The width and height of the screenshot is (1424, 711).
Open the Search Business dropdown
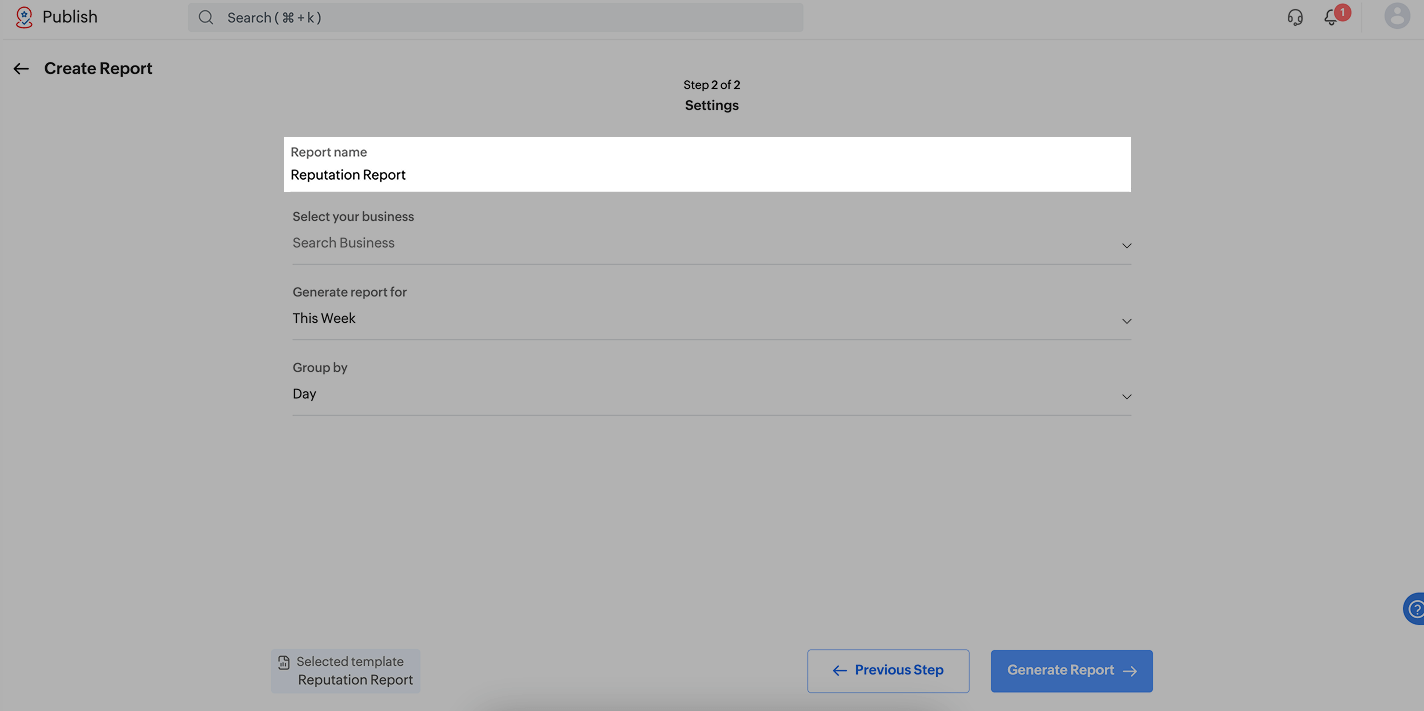[712, 243]
